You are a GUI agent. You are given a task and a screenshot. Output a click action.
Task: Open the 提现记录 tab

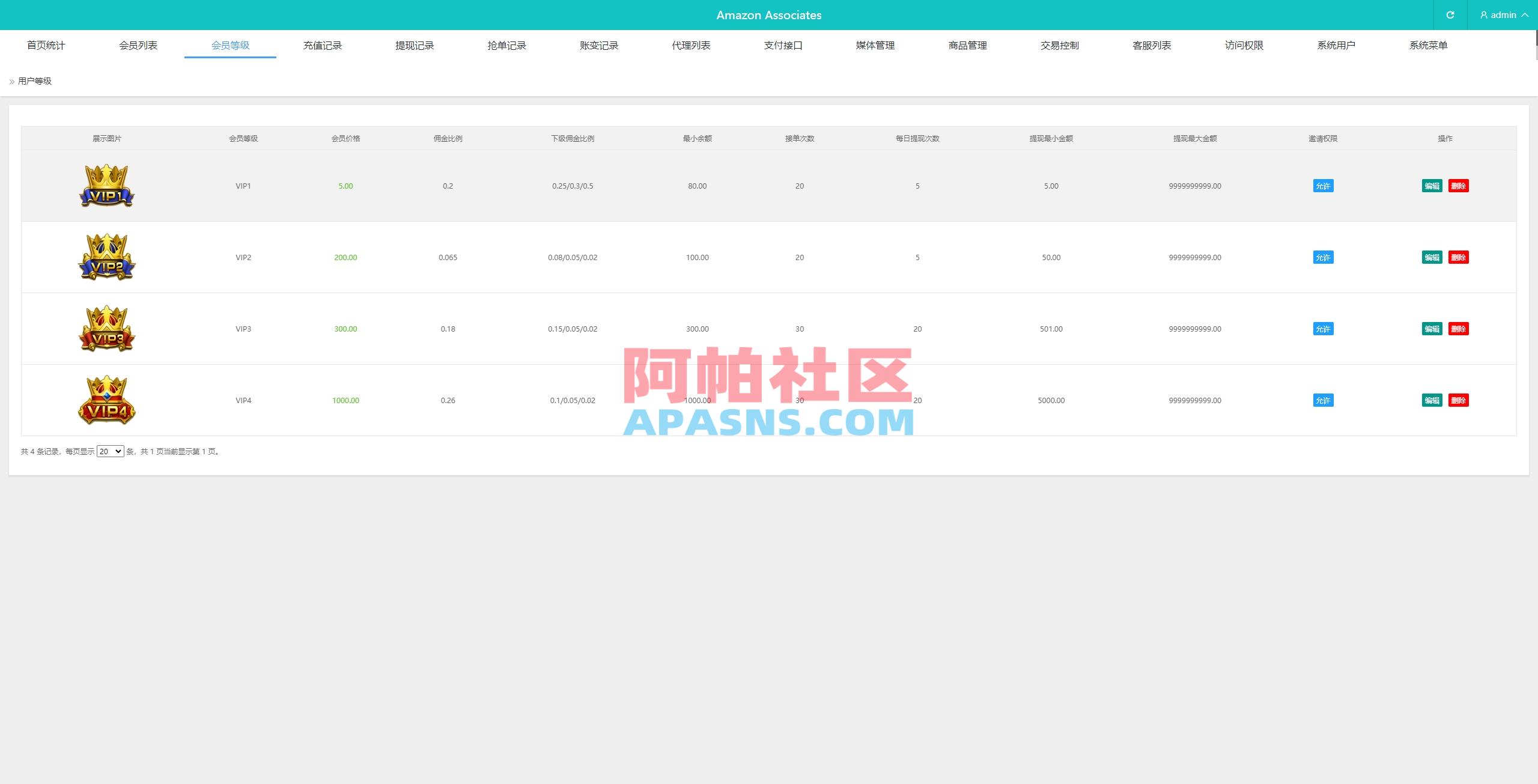pos(414,45)
